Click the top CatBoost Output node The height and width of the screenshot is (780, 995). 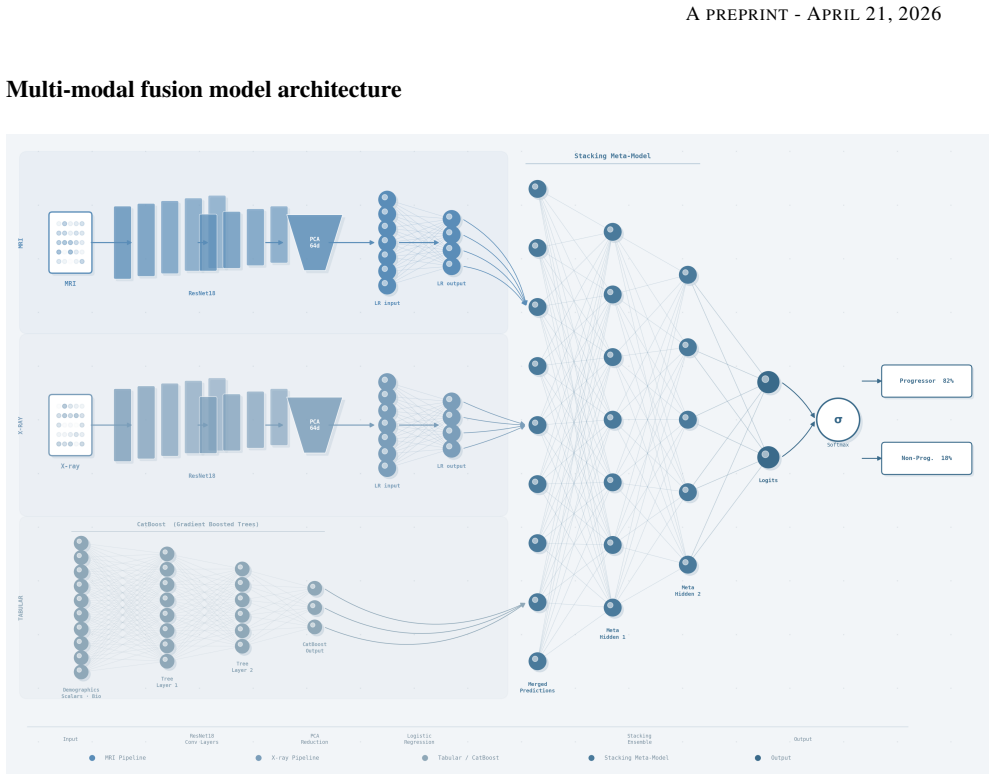coord(315,588)
